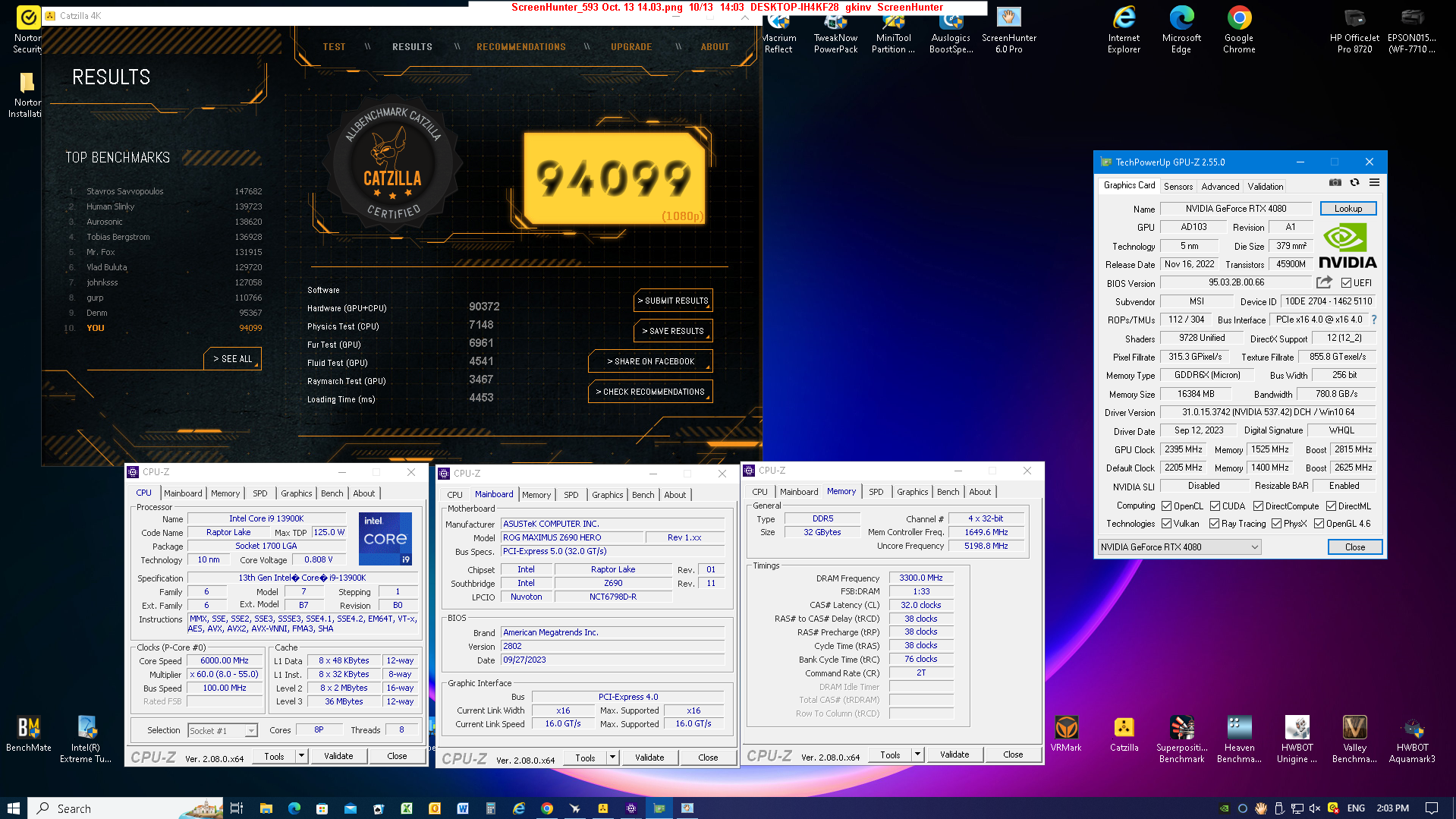Open the SPD tab in the CPU-Z Memory window
This screenshot has height=819, width=1456.
point(876,492)
